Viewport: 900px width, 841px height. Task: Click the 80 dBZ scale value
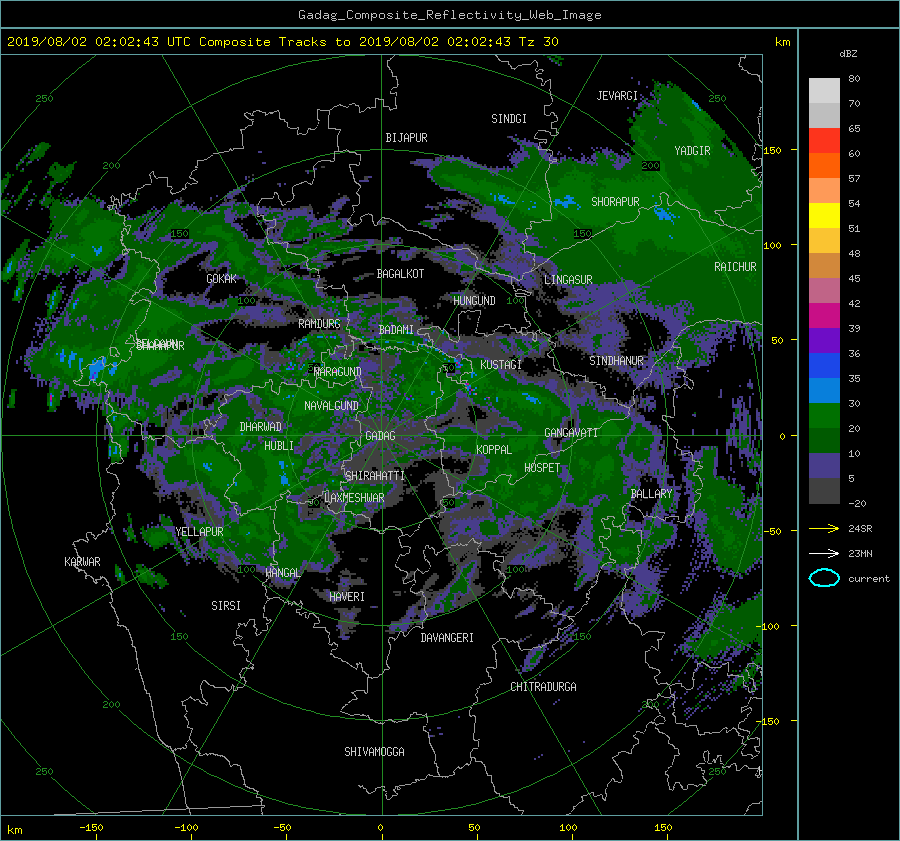[854, 79]
